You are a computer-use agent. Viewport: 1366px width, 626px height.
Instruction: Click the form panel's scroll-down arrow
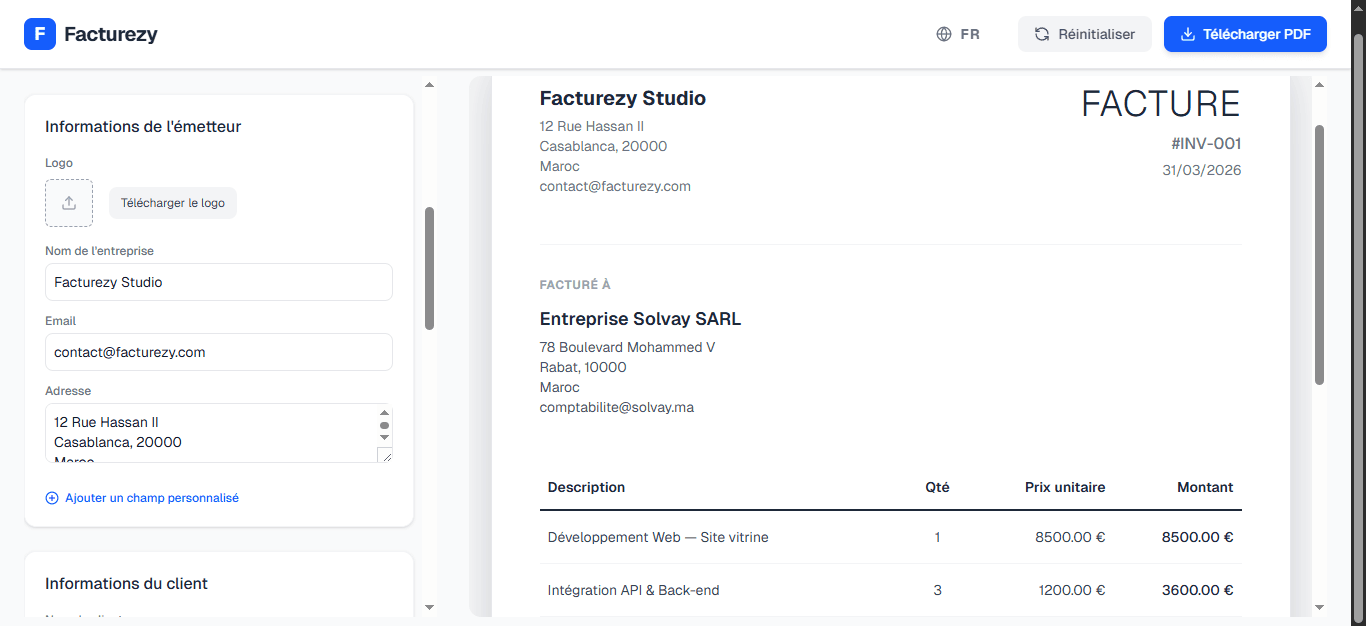pos(430,606)
